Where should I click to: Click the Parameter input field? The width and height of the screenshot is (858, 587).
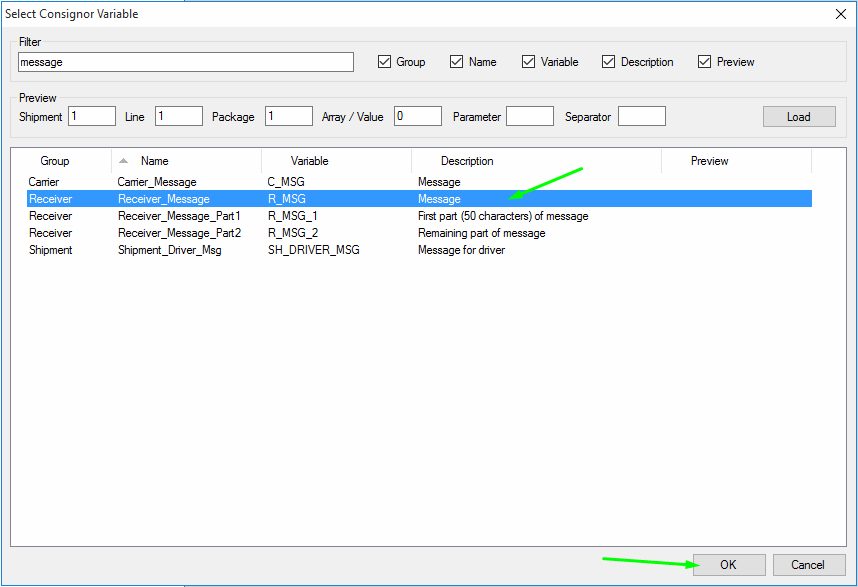[x=530, y=116]
